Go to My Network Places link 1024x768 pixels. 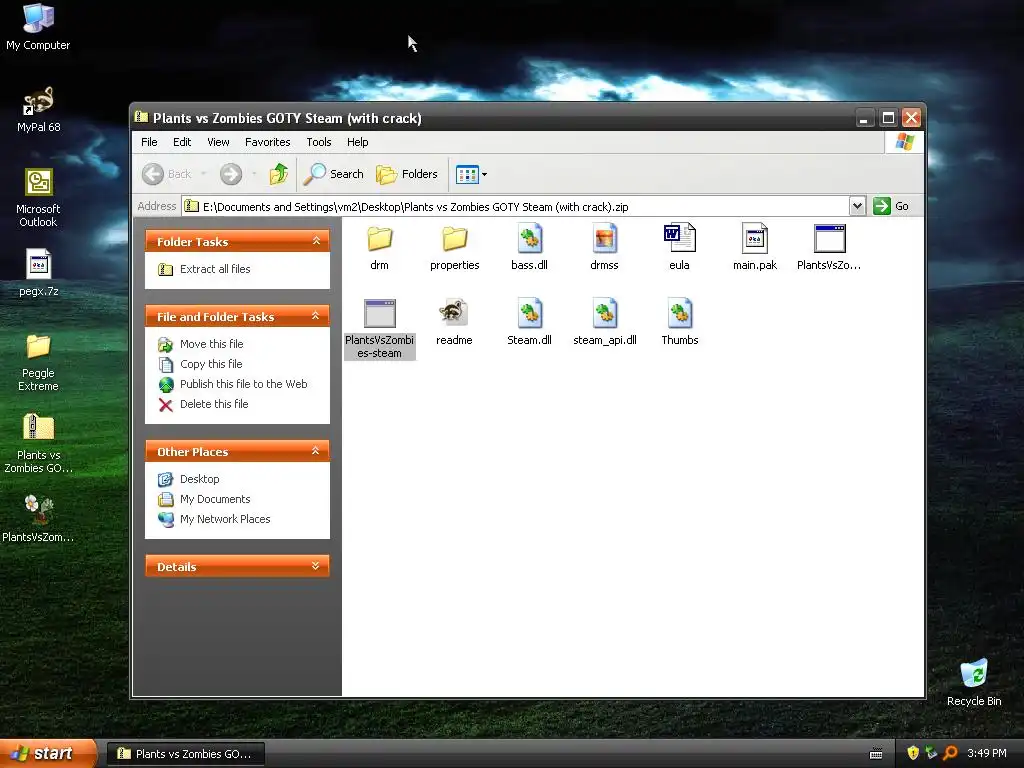point(225,519)
